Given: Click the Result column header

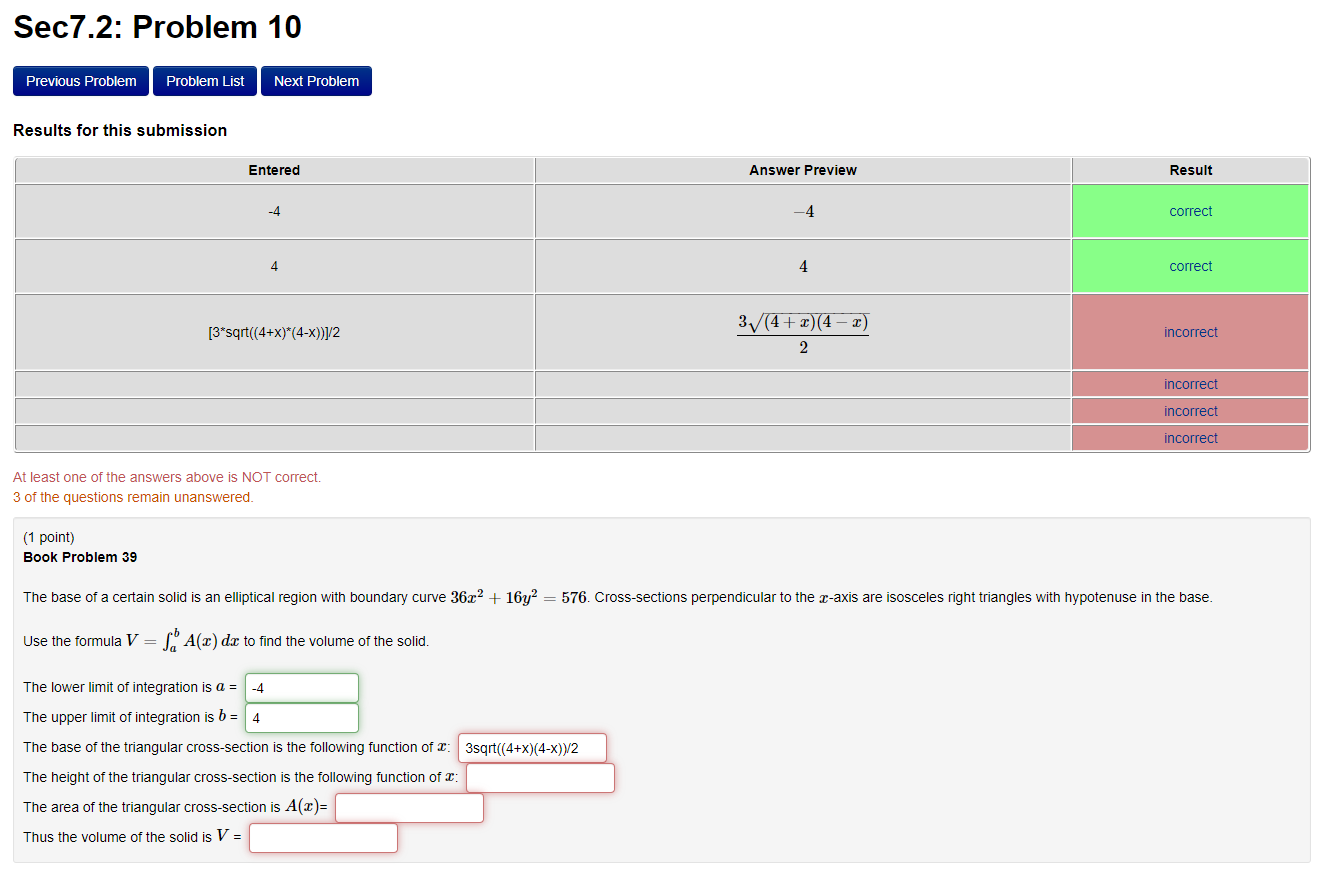Looking at the screenshot, I should tap(1190, 170).
